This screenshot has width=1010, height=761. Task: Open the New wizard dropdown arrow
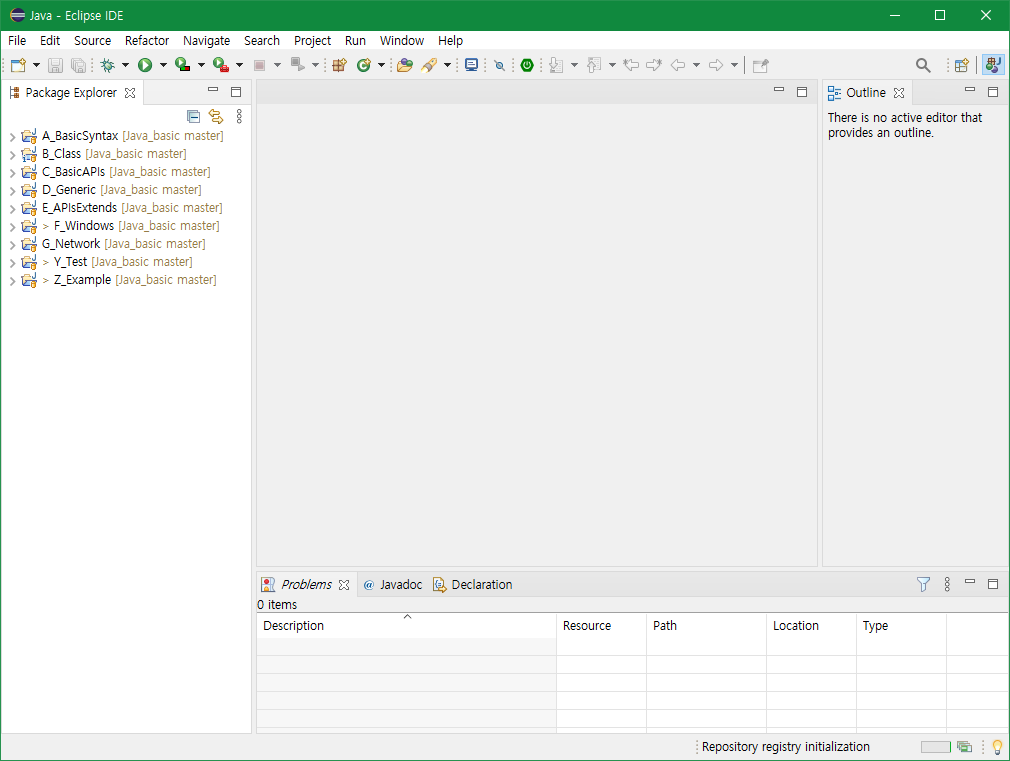click(x=36, y=65)
